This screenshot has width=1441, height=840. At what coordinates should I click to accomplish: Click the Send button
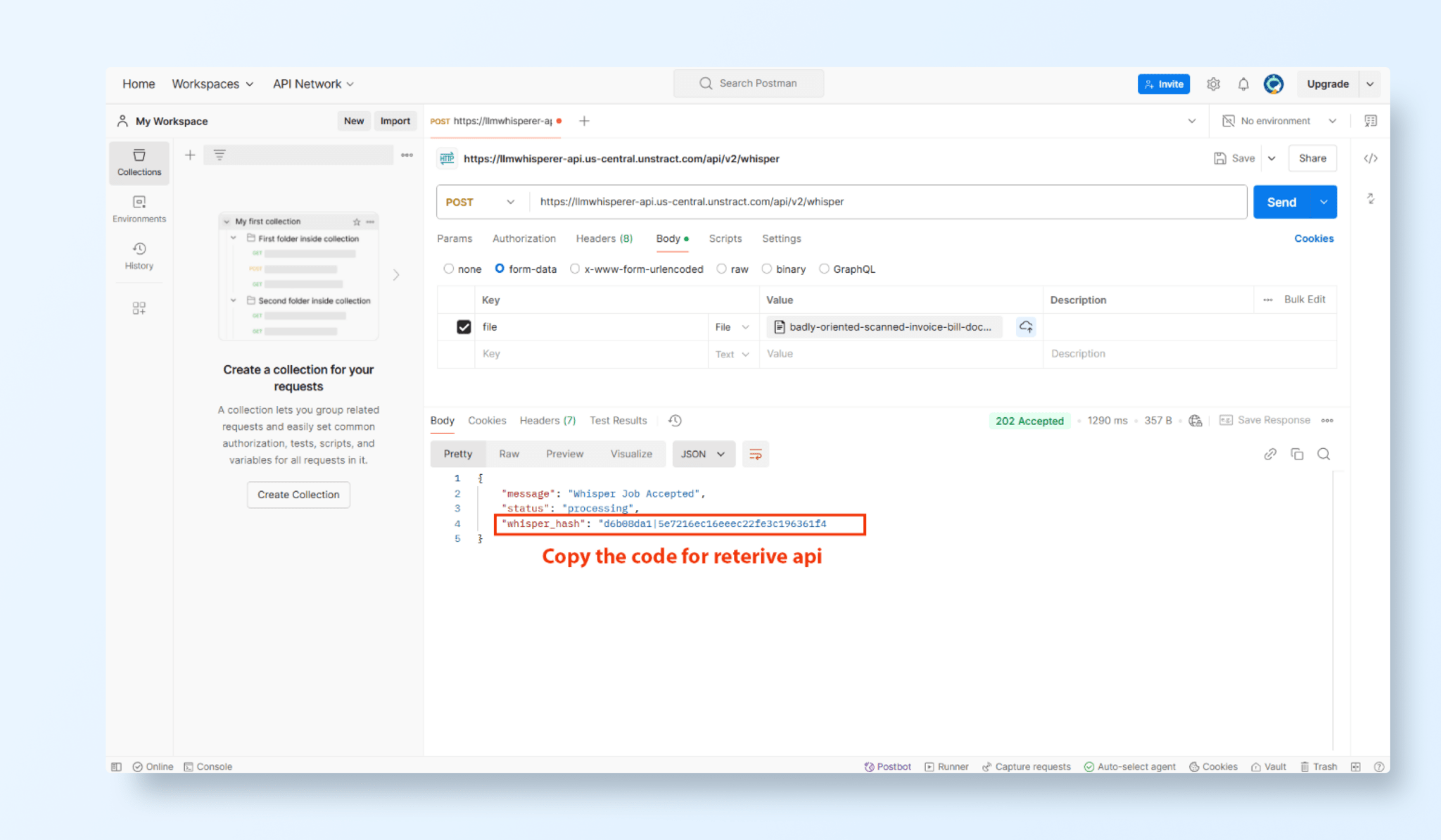point(1281,202)
